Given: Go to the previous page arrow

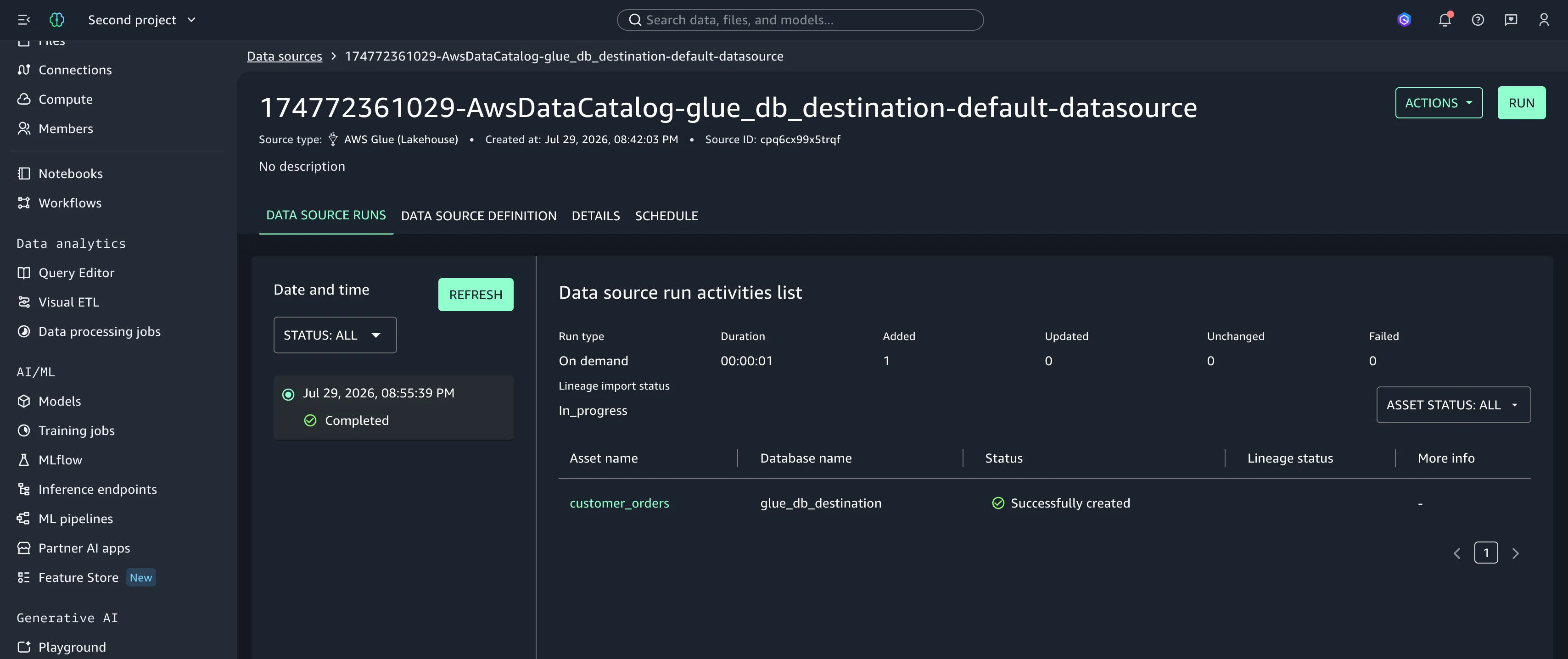Looking at the screenshot, I should pyautogui.click(x=1456, y=553).
